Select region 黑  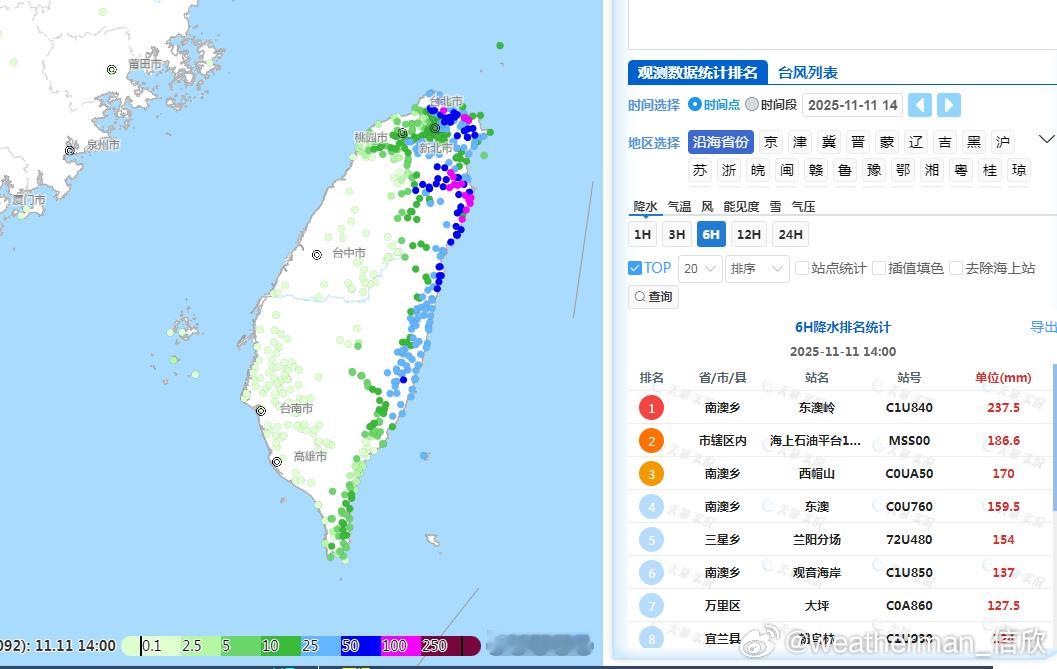coord(974,142)
